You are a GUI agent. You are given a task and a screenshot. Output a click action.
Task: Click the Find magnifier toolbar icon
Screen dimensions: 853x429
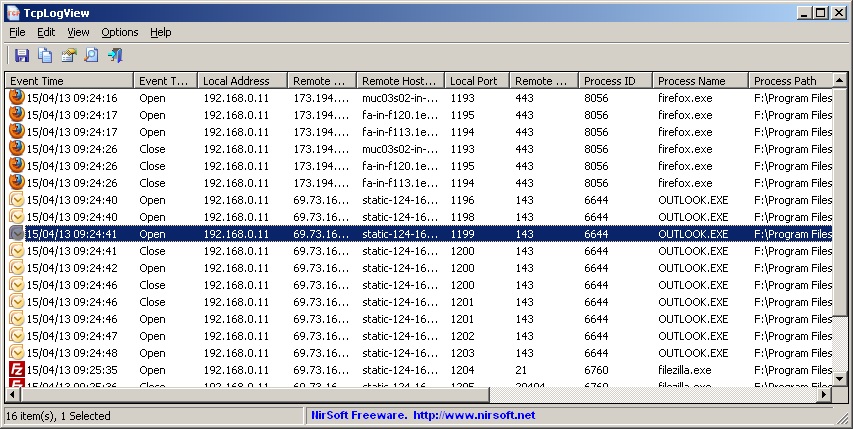(91, 56)
